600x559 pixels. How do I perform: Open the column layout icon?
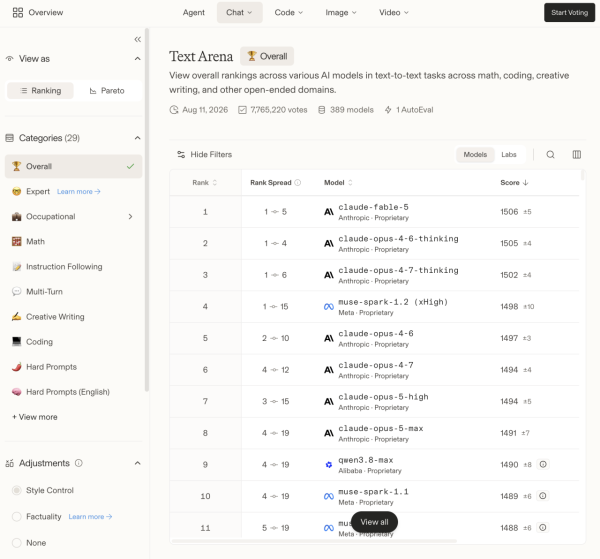click(577, 155)
